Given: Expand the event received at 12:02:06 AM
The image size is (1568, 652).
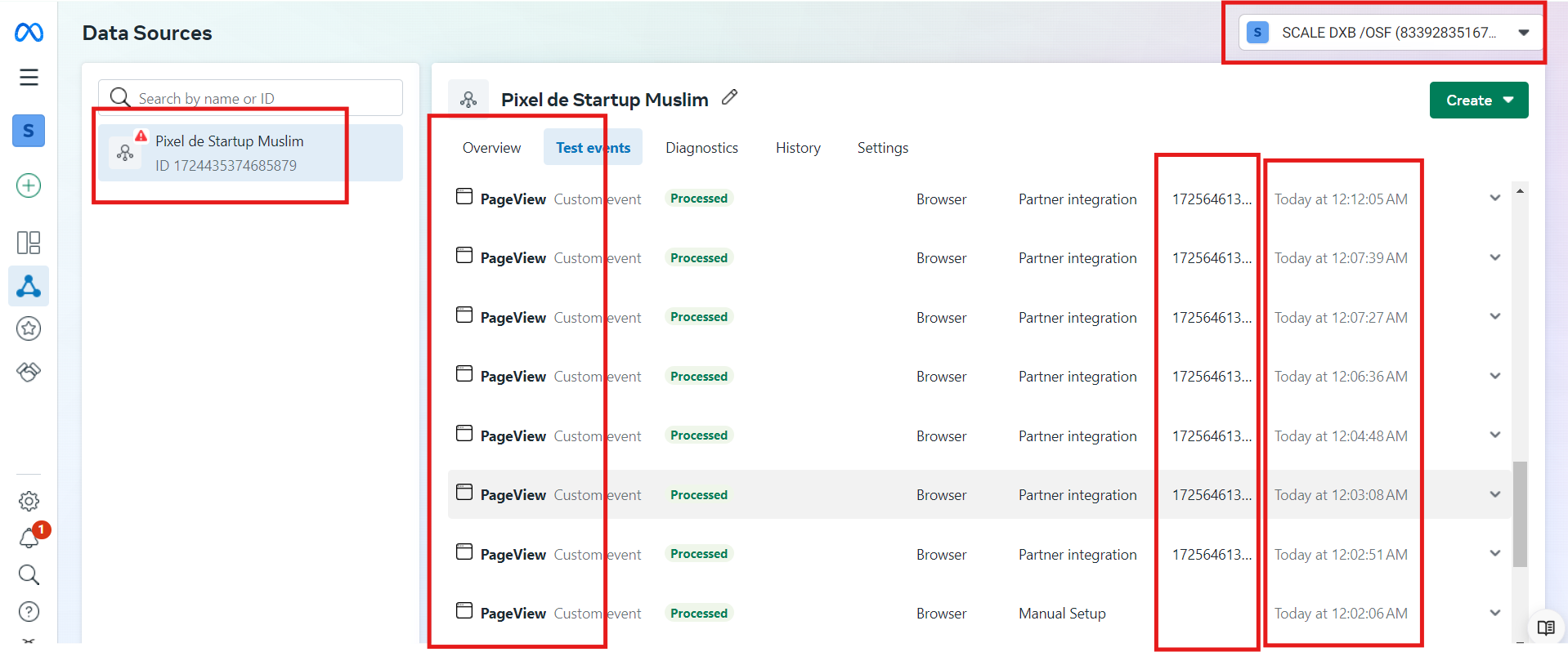Looking at the screenshot, I should click(1495, 613).
